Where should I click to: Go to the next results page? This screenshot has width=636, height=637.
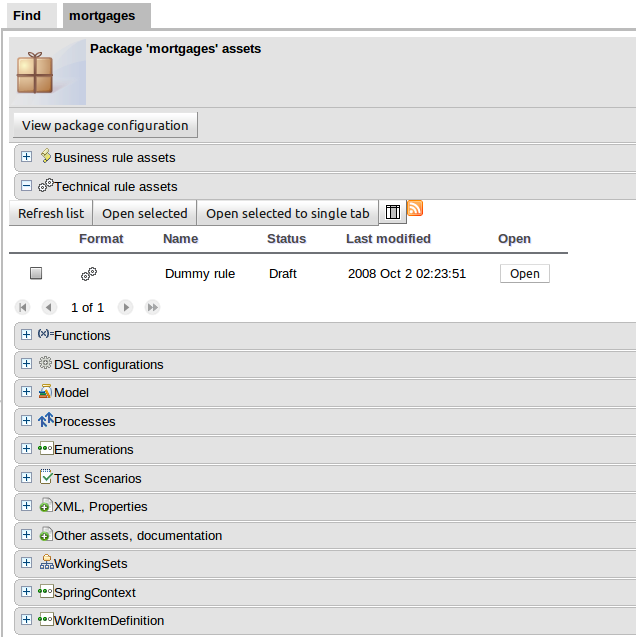tap(126, 307)
